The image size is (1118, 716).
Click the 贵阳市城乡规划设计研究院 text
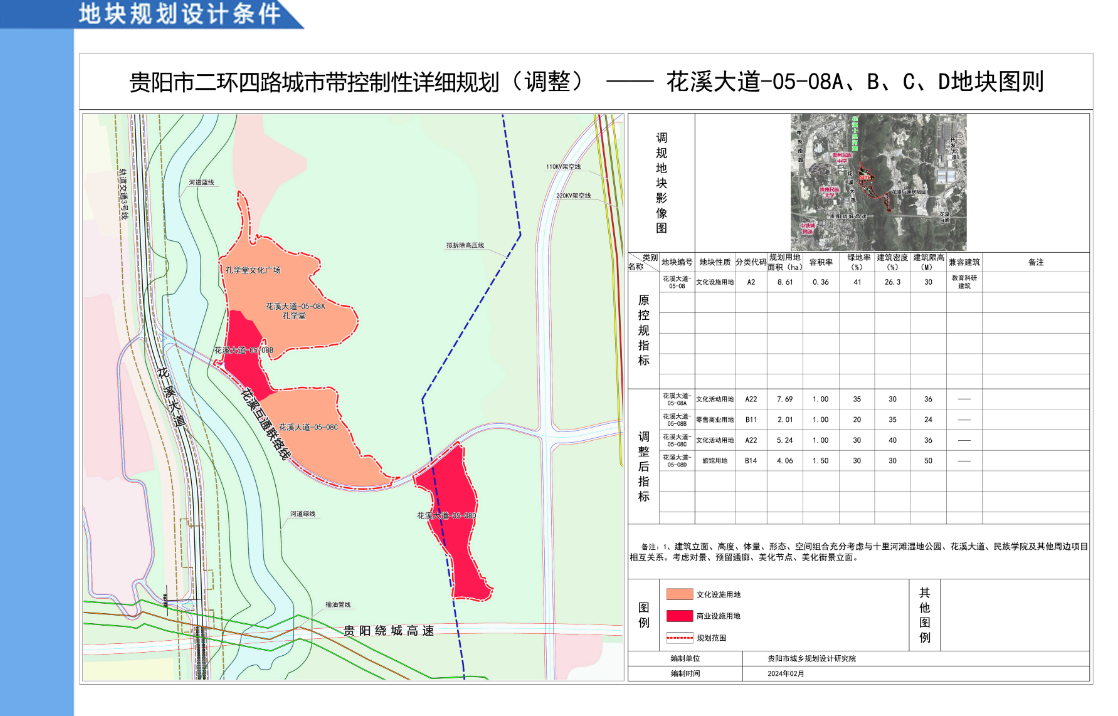point(811,659)
